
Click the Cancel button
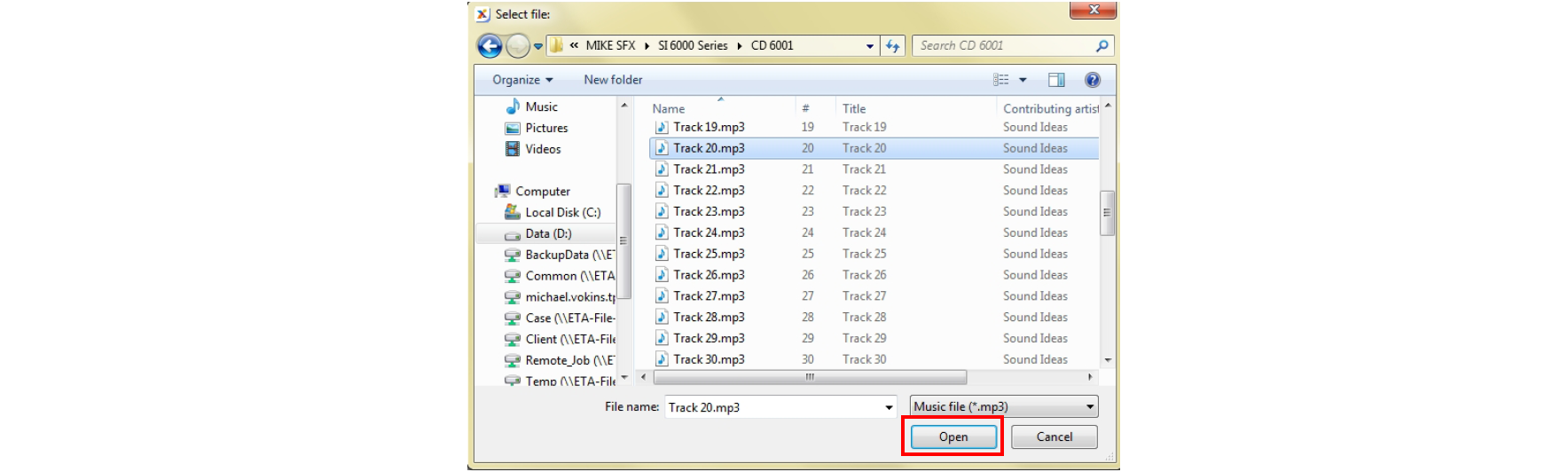(1054, 437)
